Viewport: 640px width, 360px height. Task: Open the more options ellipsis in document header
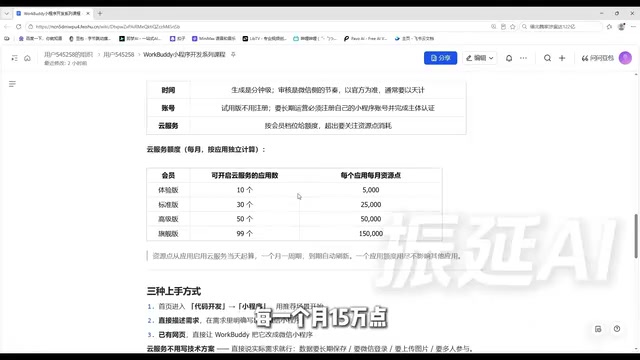tap(523, 58)
